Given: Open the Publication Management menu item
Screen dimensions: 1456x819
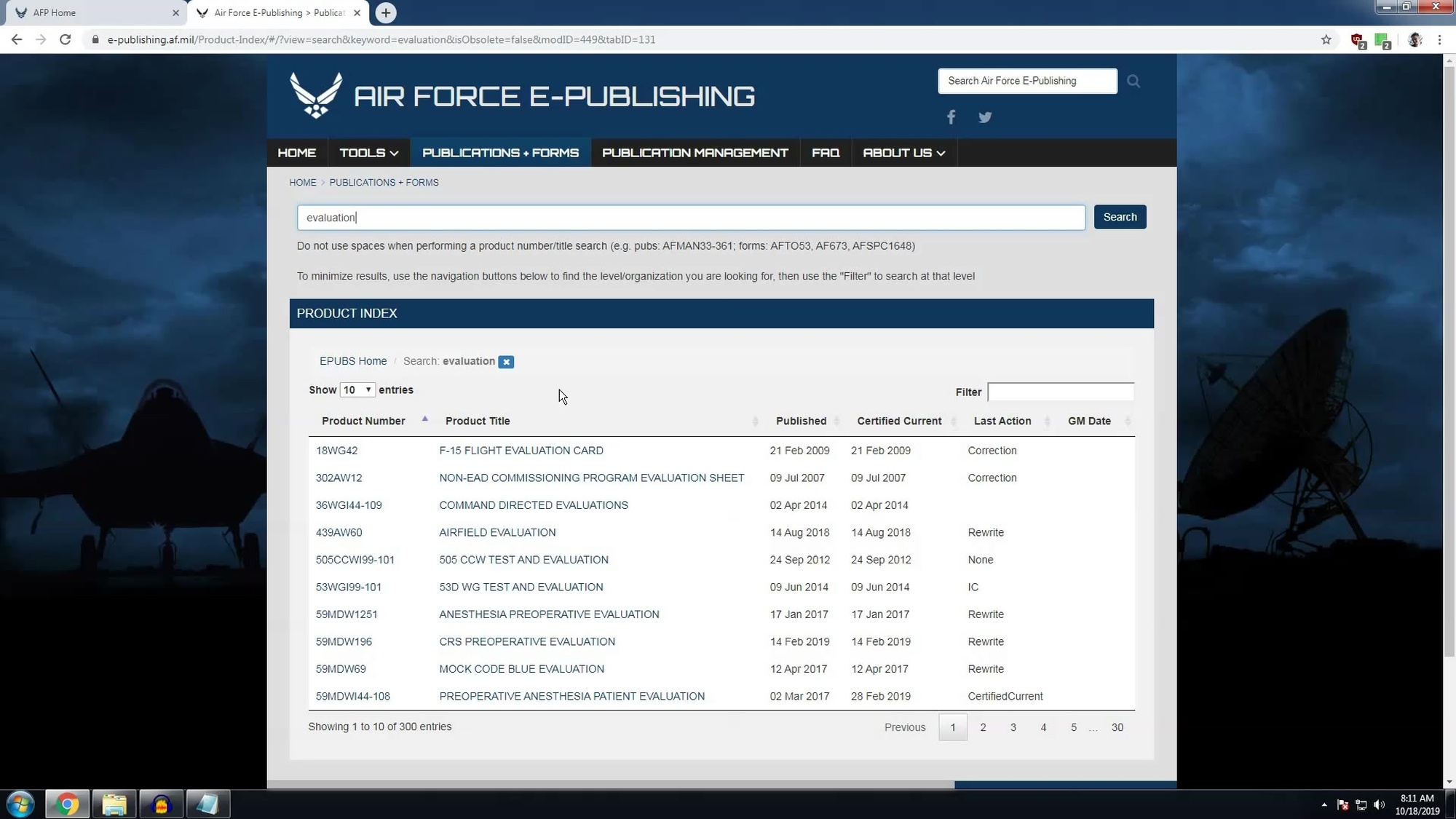Looking at the screenshot, I should point(695,153).
